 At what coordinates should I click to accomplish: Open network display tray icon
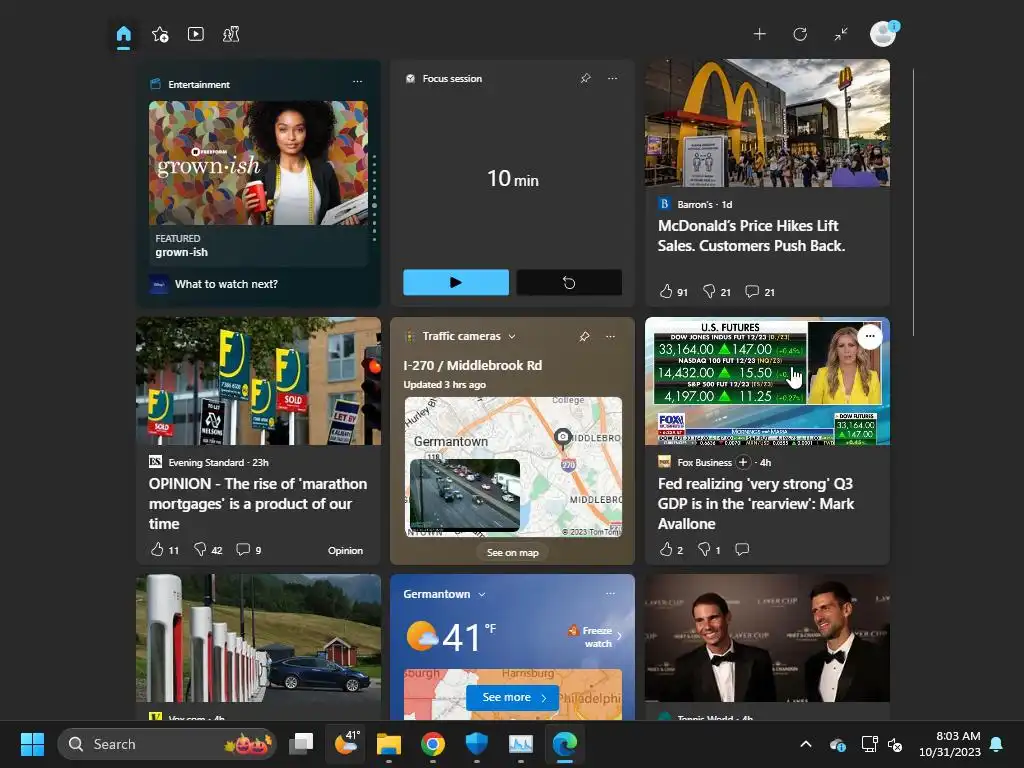[869, 744]
